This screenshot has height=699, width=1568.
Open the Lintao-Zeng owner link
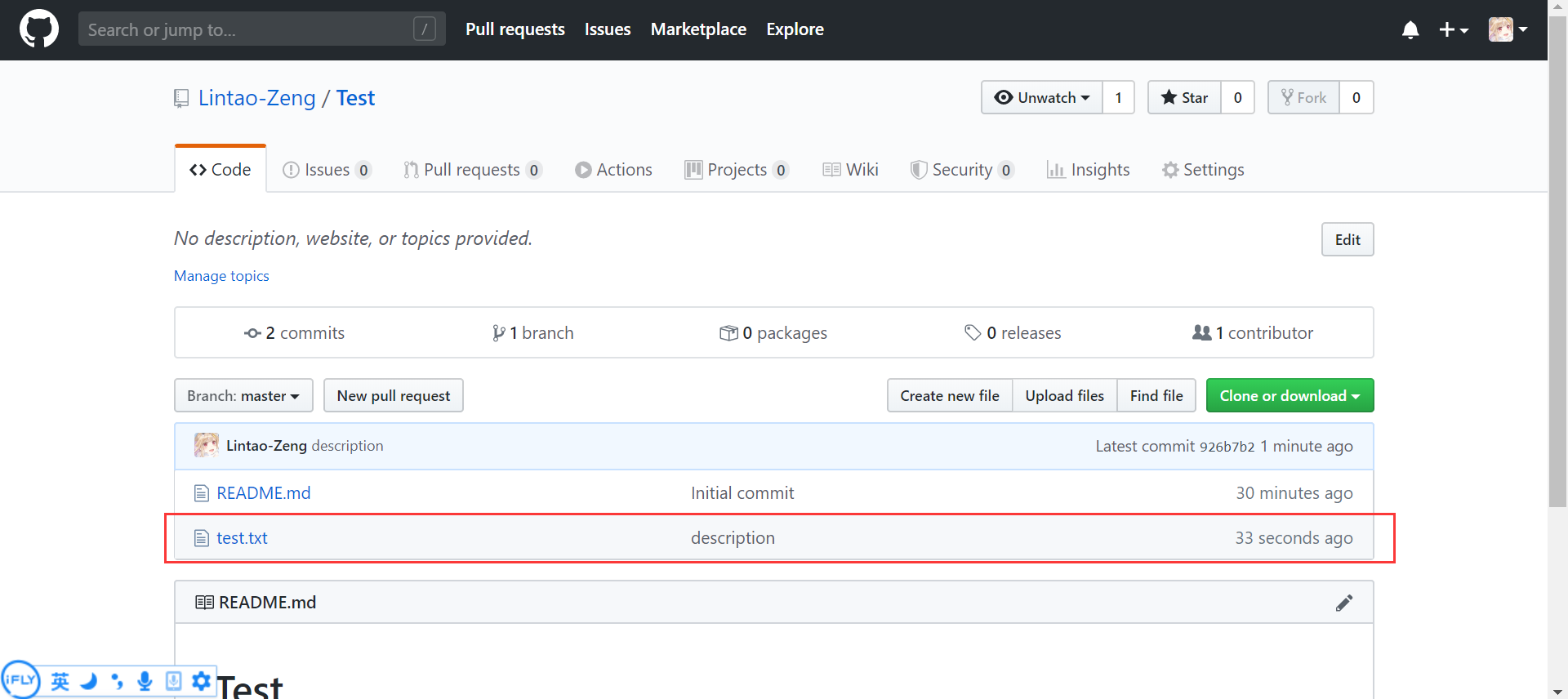click(x=256, y=98)
